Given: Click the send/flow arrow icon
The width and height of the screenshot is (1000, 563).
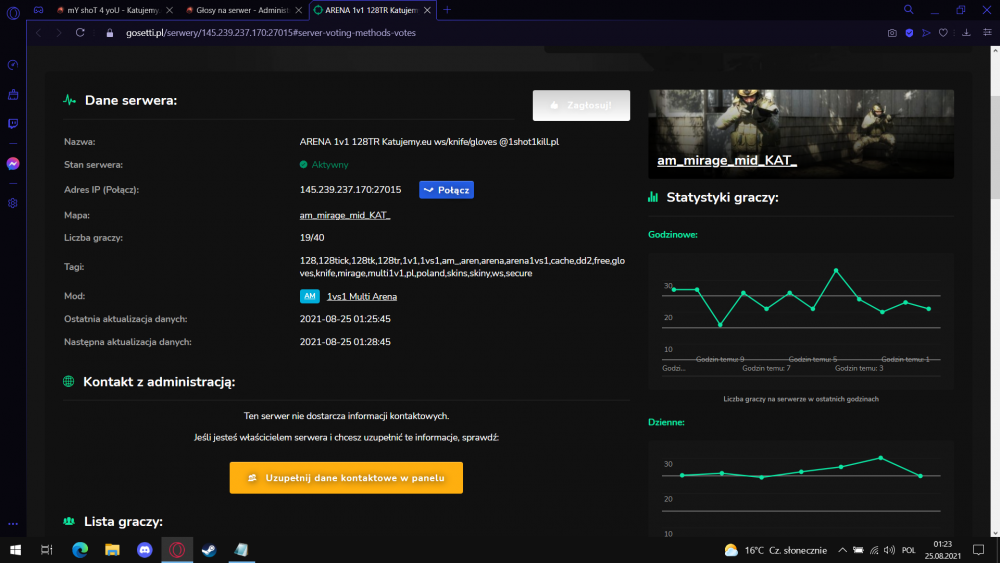Looking at the screenshot, I should [x=926, y=33].
